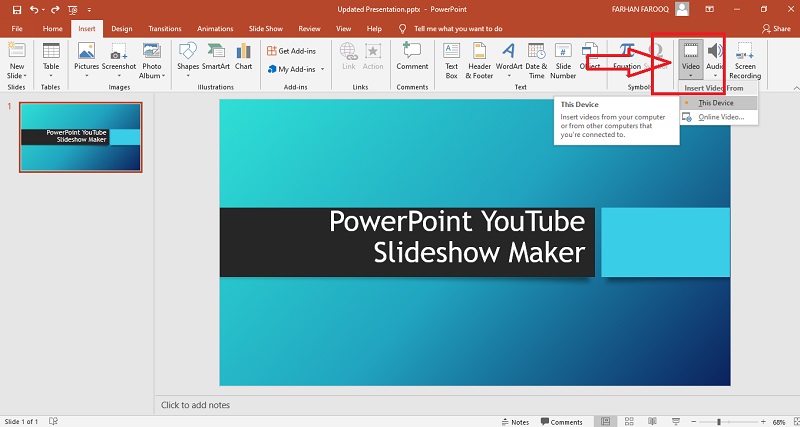
Task: Open the Video dropdown button
Action: coord(691,60)
